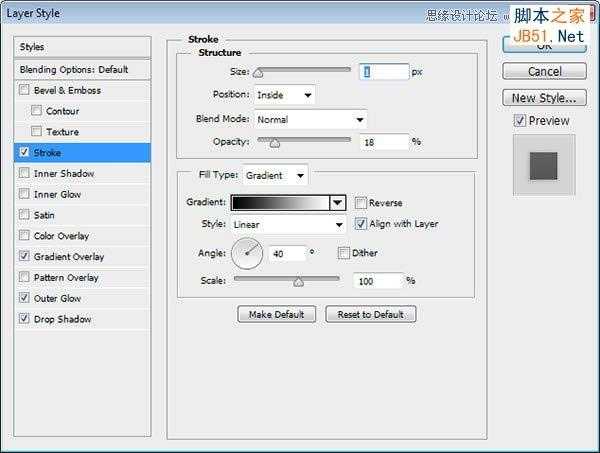The image size is (600, 453).
Task: Click the gradient preview bar
Action: [x=280, y=203]
